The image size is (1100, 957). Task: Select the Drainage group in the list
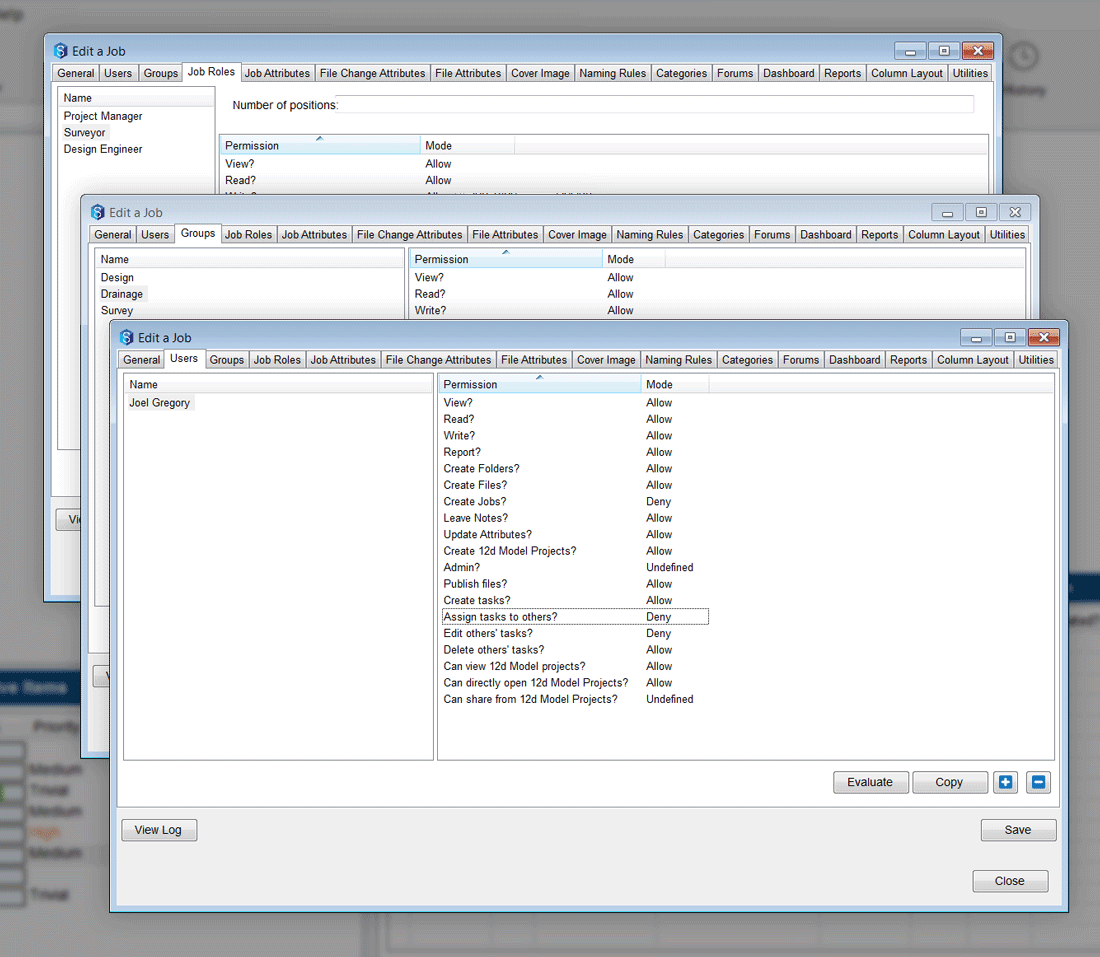pyautogui.click(x=122, y=294)
